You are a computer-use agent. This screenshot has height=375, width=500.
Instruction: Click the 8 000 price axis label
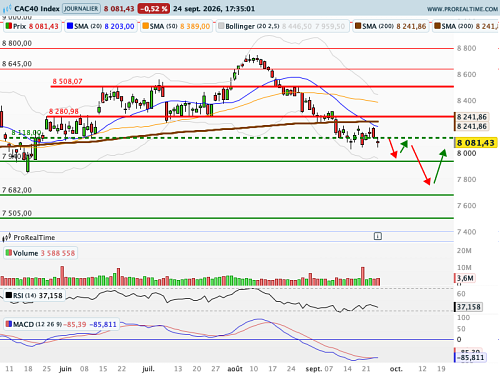(466, 153)
